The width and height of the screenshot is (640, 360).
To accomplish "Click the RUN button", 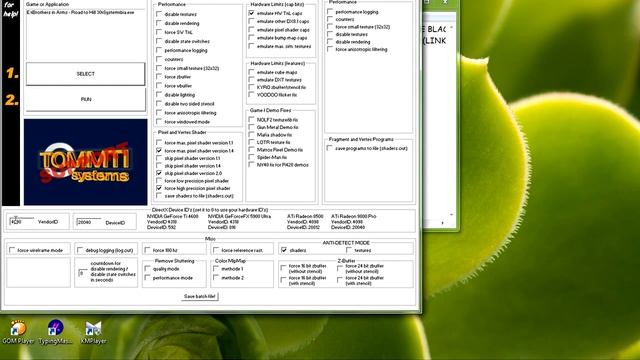I will tap(86, 99).
